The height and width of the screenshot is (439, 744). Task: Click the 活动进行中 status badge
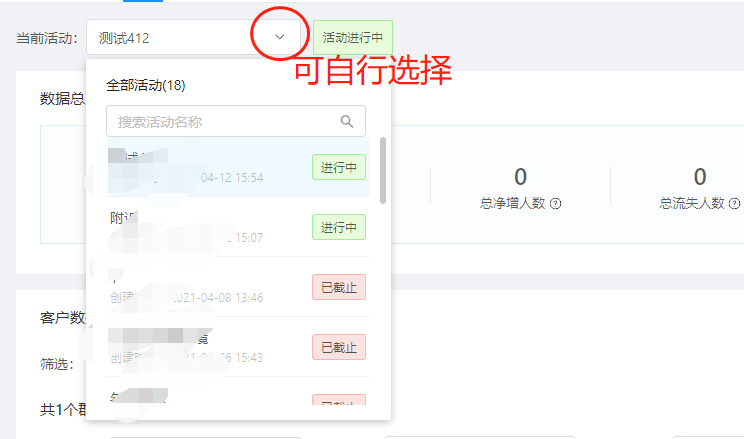coord(353,37)
